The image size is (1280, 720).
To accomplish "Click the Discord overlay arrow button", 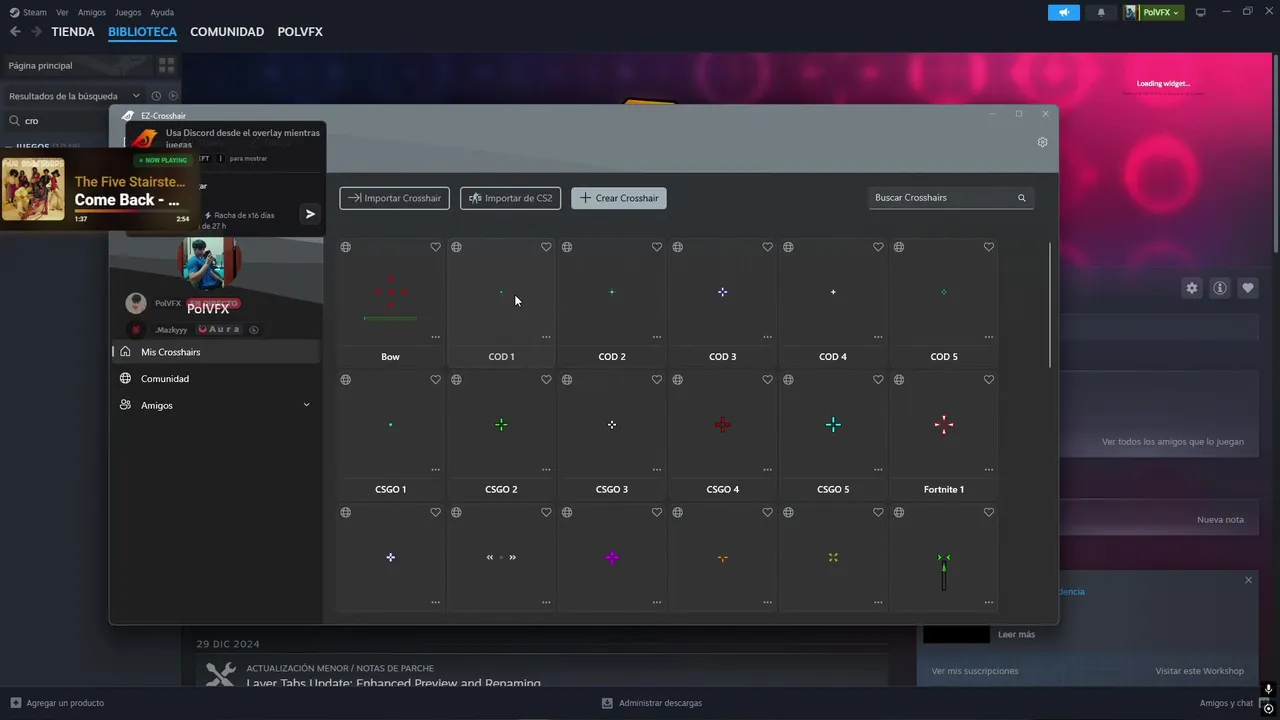I will click(x=310, y=214).
